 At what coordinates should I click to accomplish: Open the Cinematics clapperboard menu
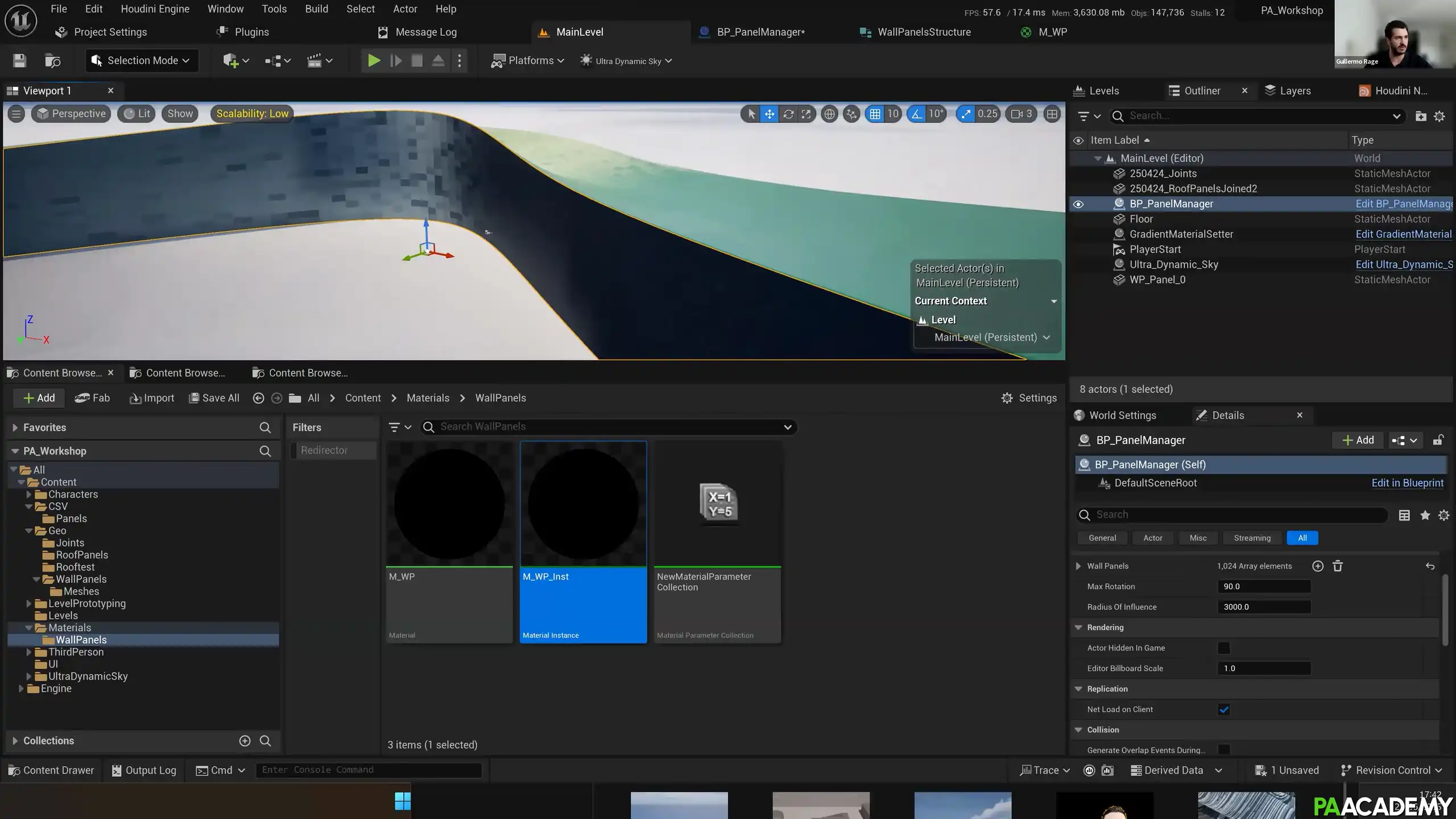[320, 61]
